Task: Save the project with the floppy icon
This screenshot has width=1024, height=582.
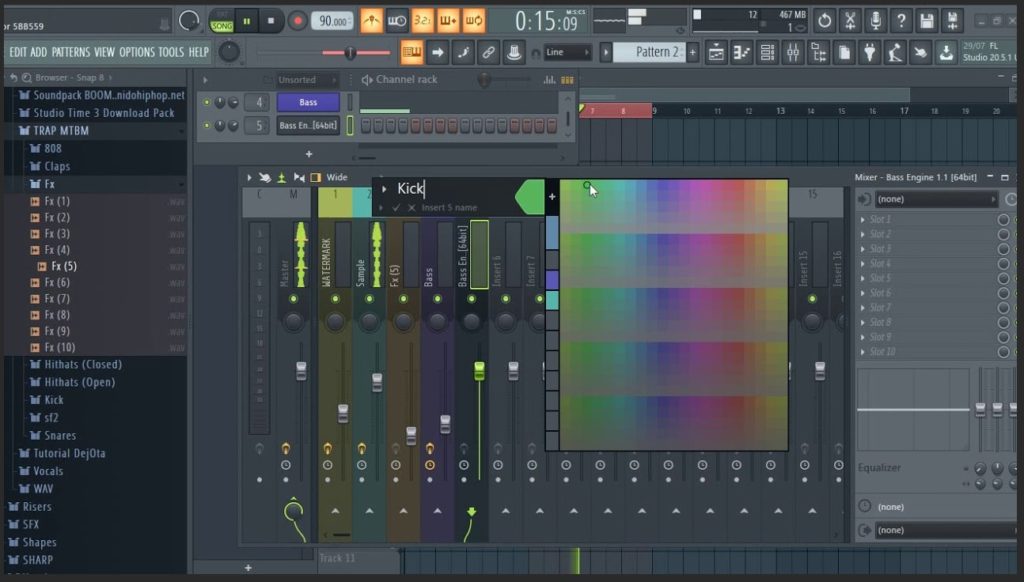Action: click(x=927, y=21)
